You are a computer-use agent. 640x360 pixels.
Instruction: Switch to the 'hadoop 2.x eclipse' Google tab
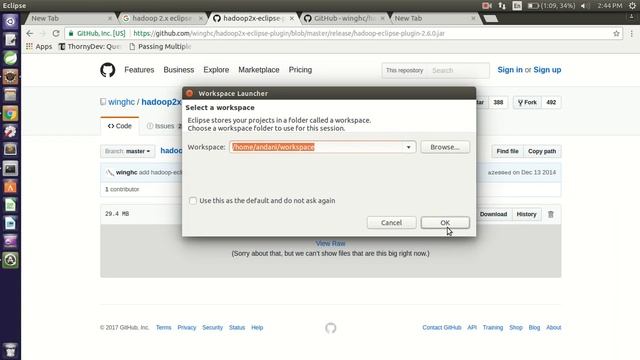click(163, 18)
